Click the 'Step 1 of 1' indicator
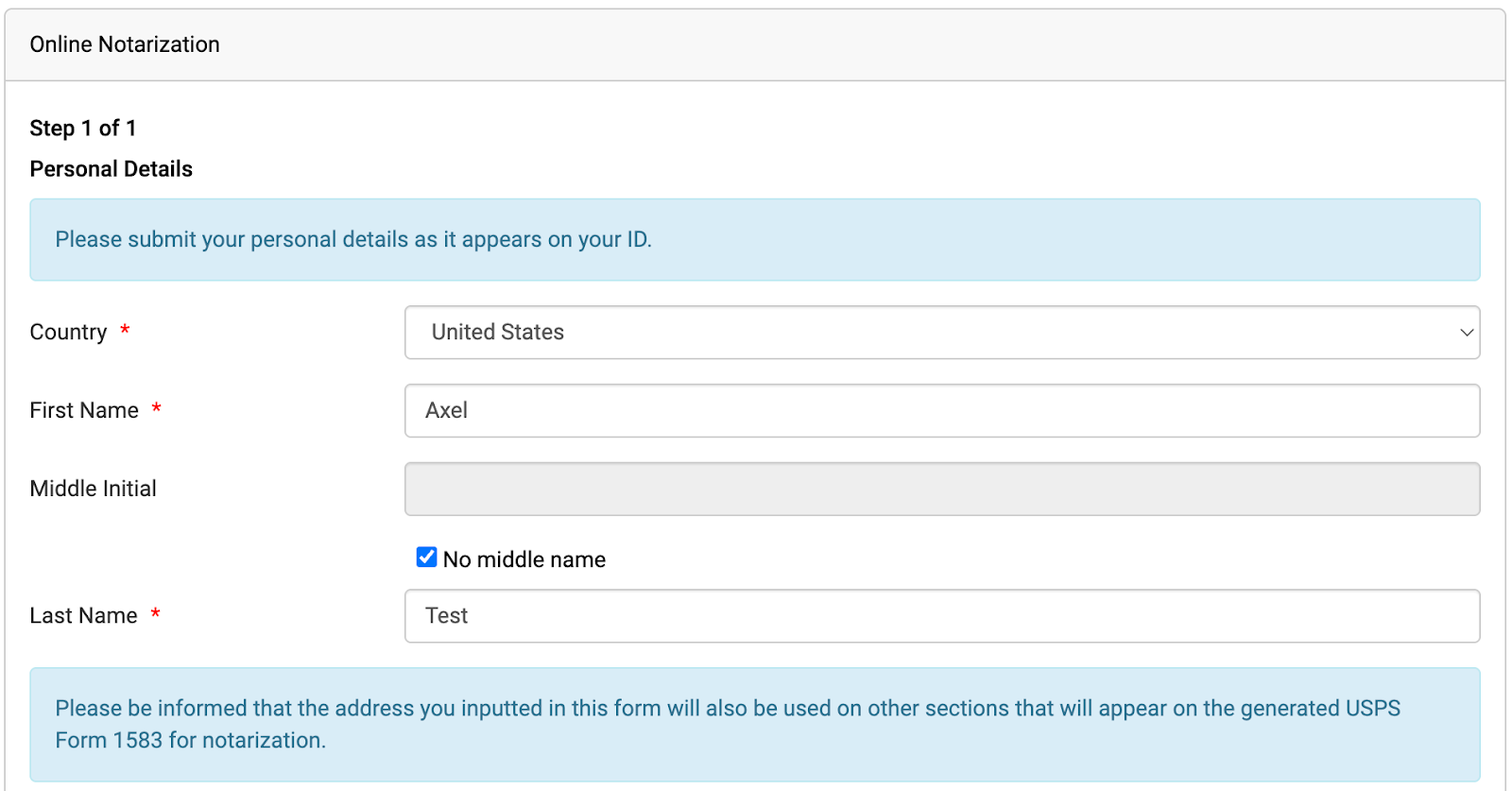Image resolution: width=1512 pixels, height=791 pixels. click(x=83, y=128)
